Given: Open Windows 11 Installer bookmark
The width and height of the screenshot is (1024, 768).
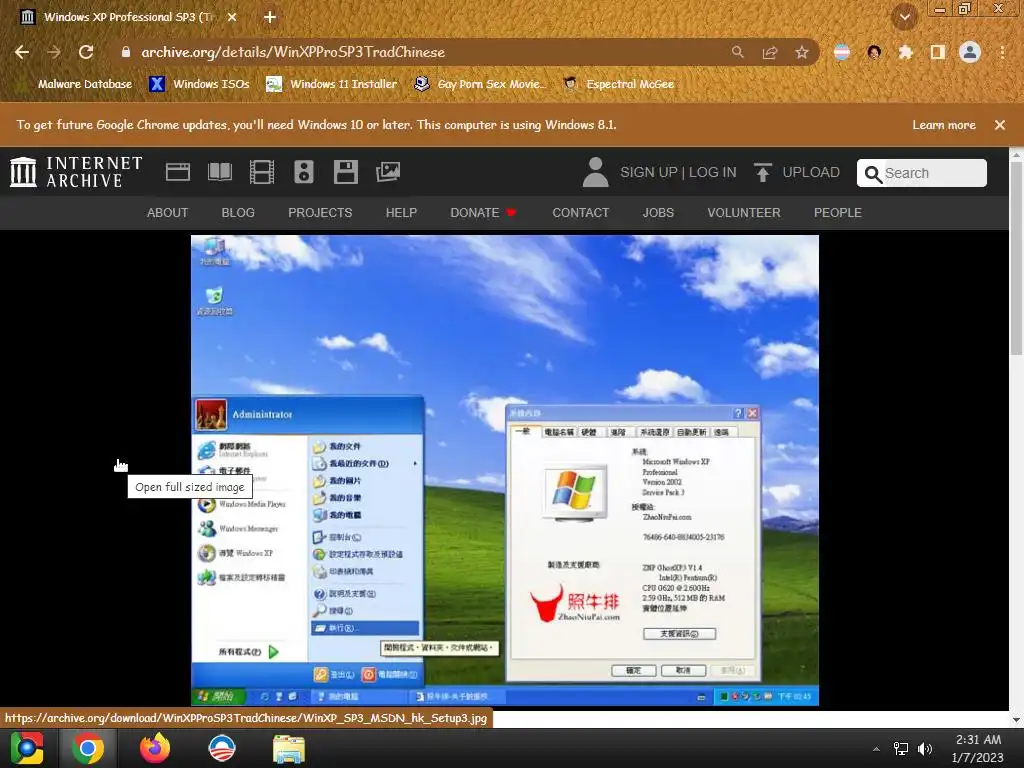Looking at the screenshot, I should 332,84.
